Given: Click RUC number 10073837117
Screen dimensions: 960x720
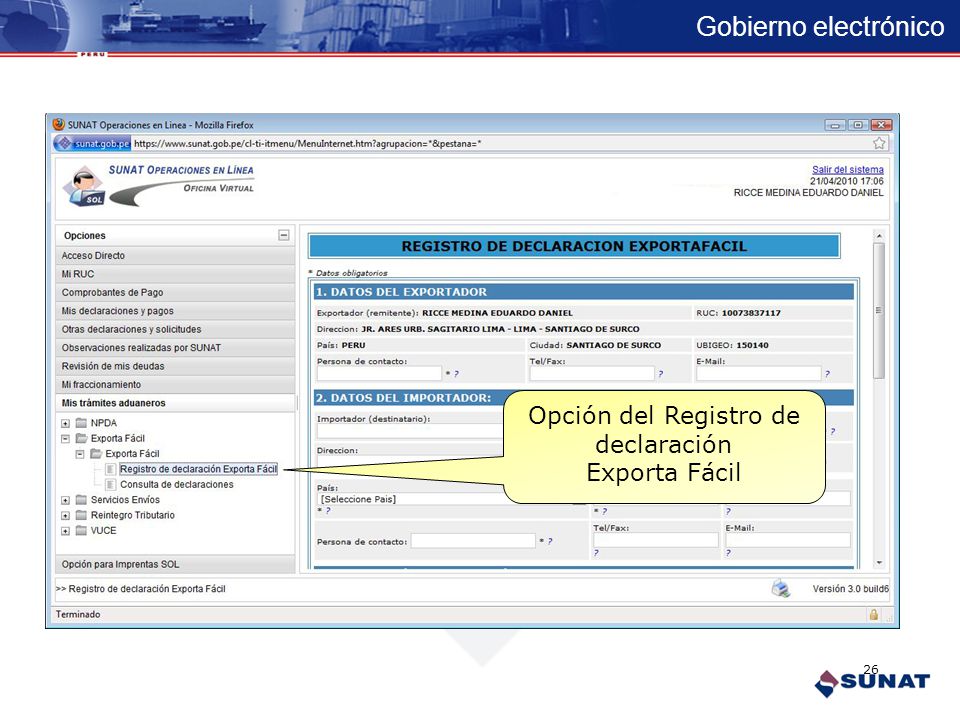Looking at the screenshot, I should pyautogui.click(x=751, y=313).
